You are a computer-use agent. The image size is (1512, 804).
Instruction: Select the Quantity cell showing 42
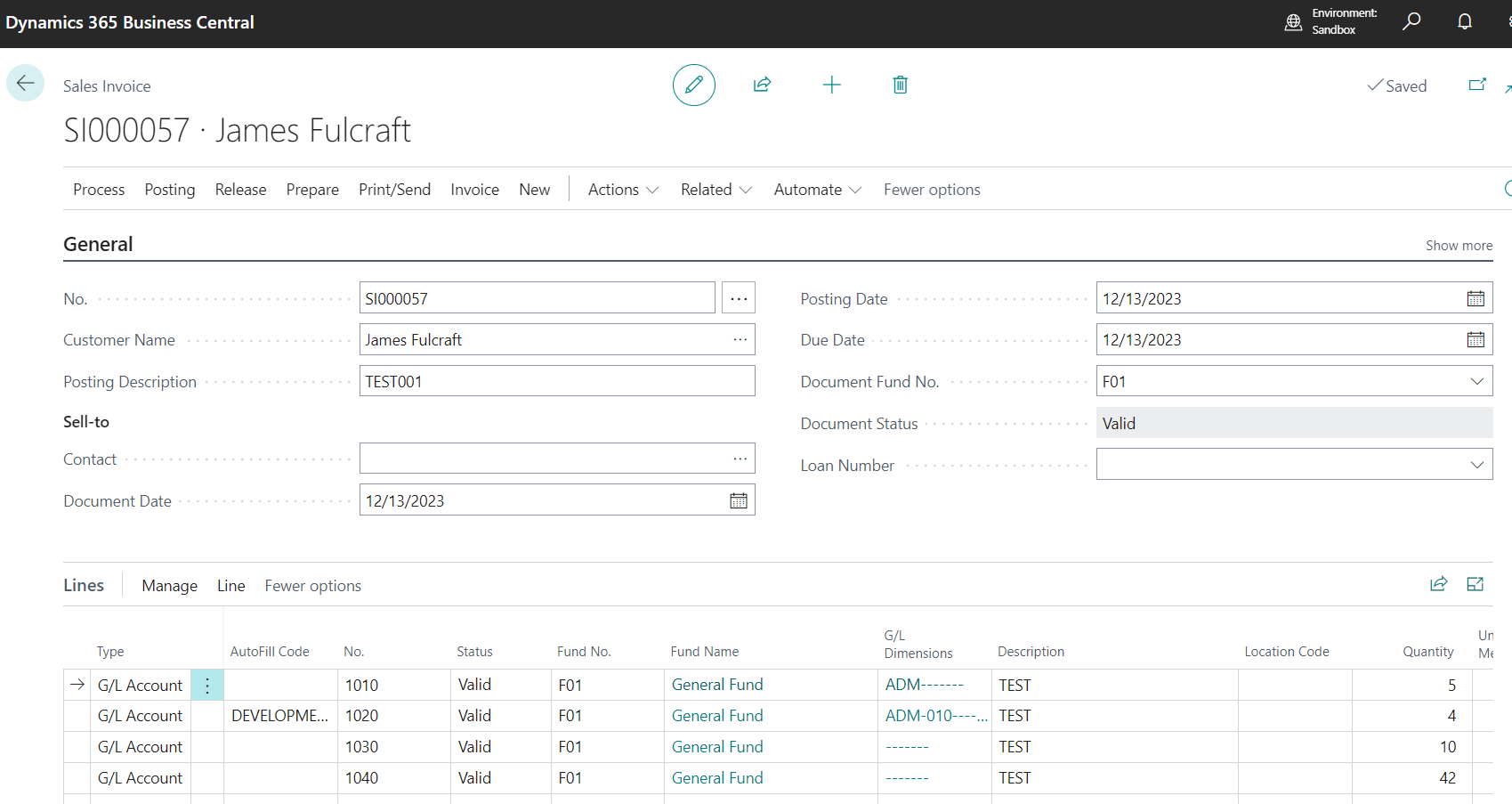click(1412, 778)
